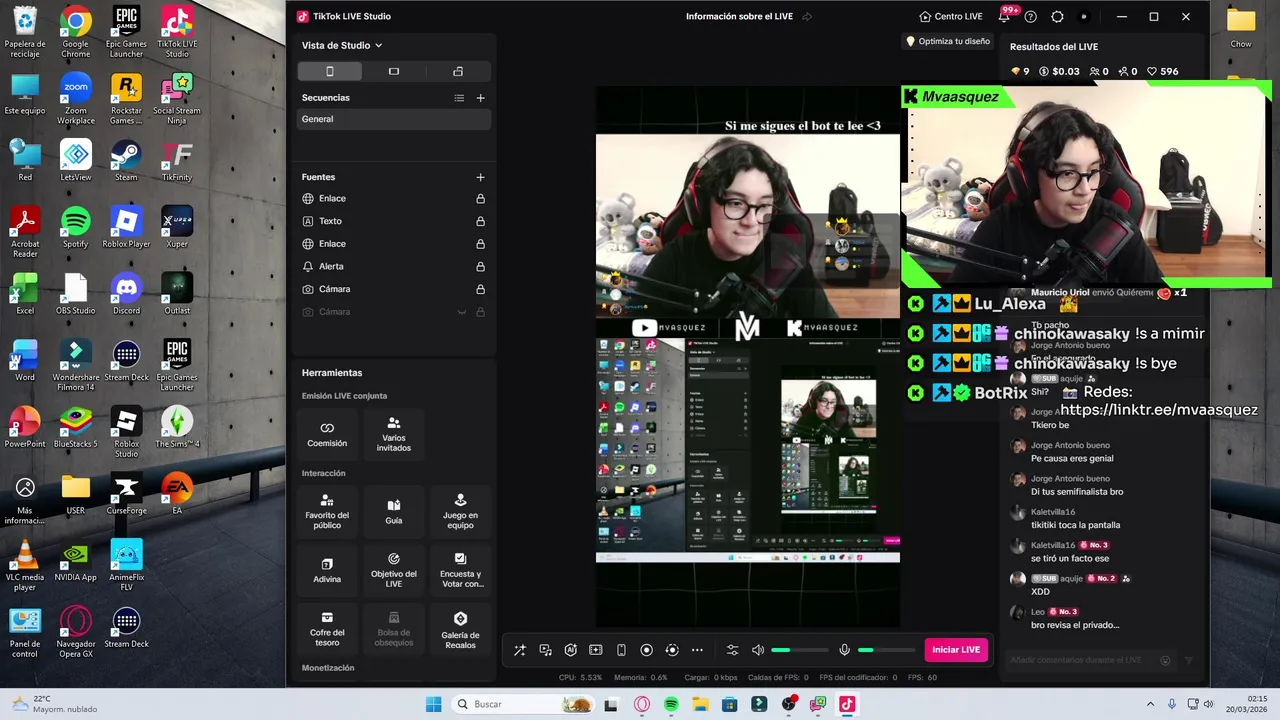
Task: Click Optimiza tu diseño tip
Action: point(948,41)
